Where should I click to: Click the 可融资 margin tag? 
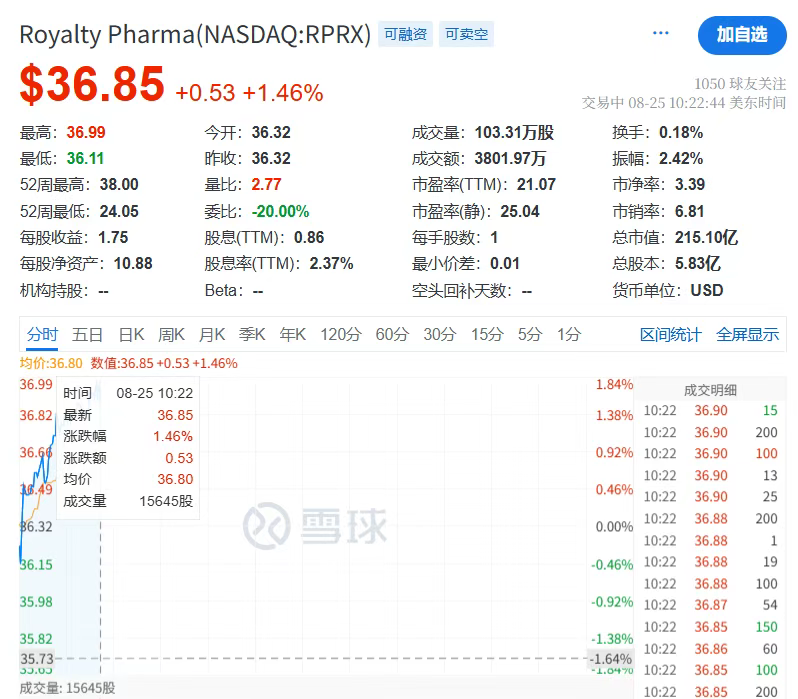click(404, 34)
